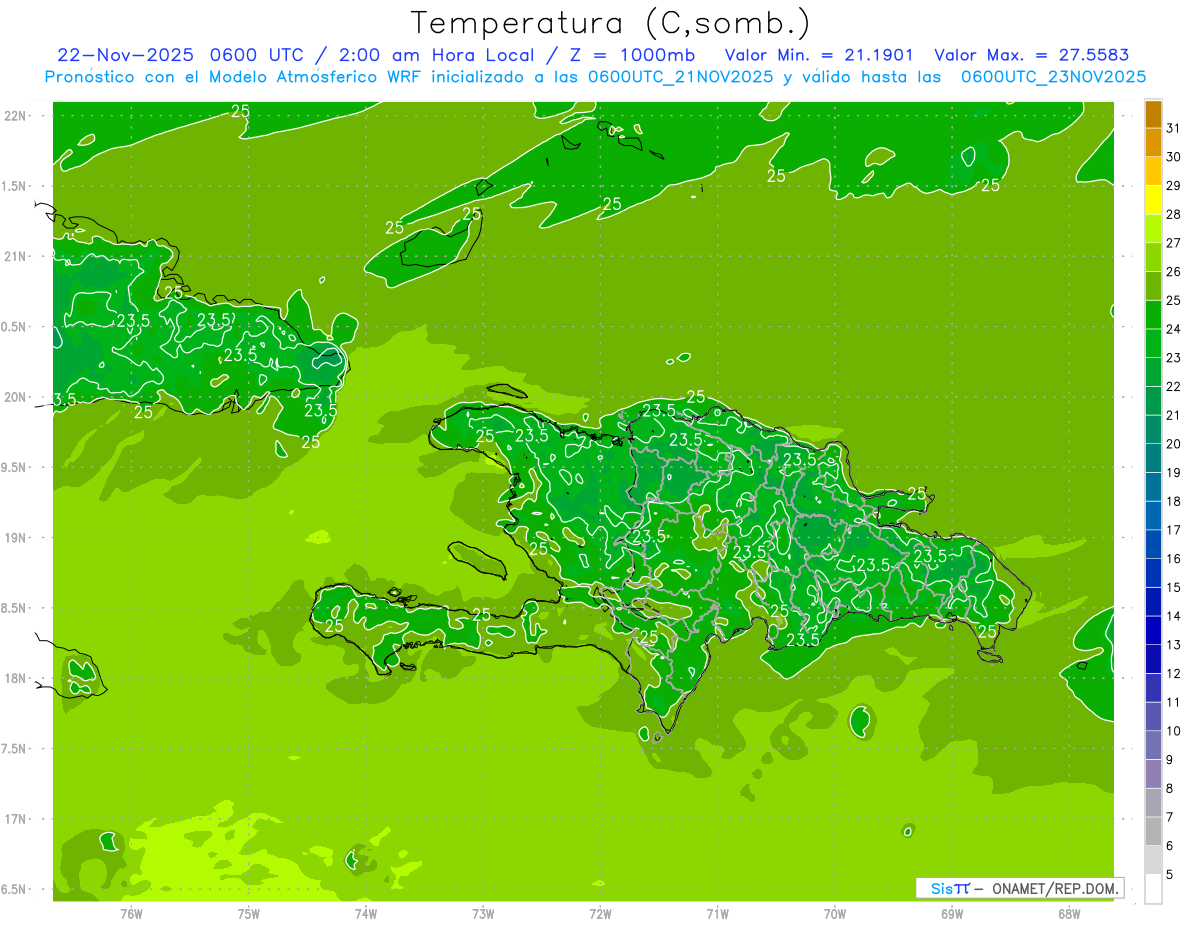Click the '74W' longitude axis label
Viewport: 1200px width, 927px height.
pos(366,914)
